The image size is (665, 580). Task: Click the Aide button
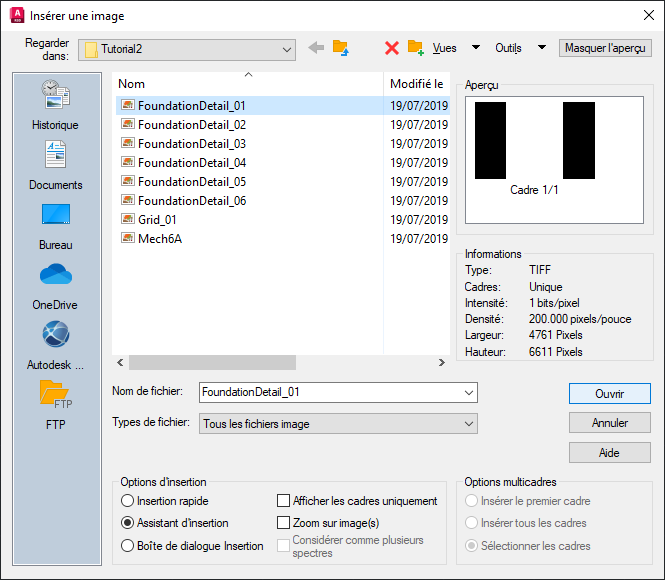click(x=609, y=453)
